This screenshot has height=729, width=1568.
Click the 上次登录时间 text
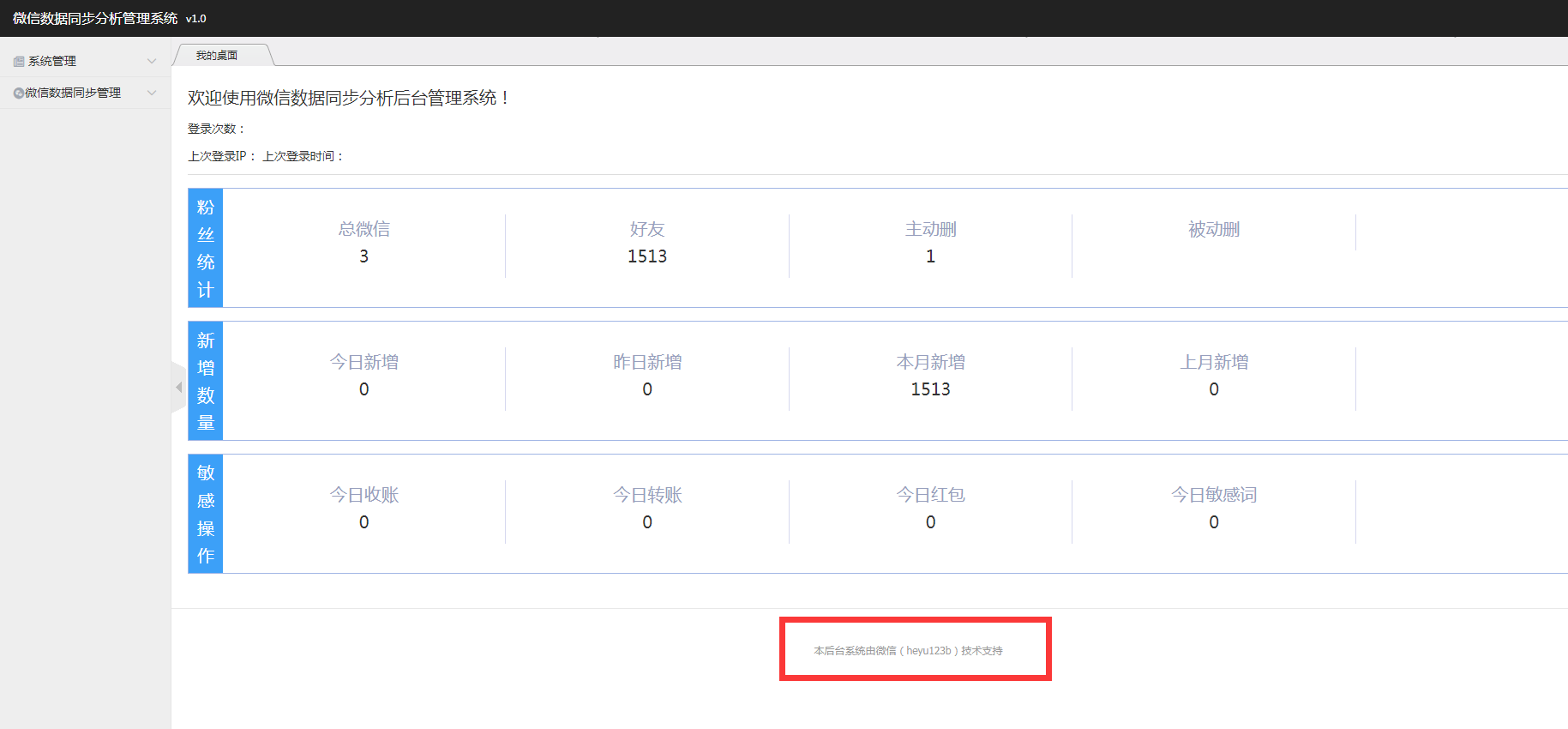click(x=303, y=156)
